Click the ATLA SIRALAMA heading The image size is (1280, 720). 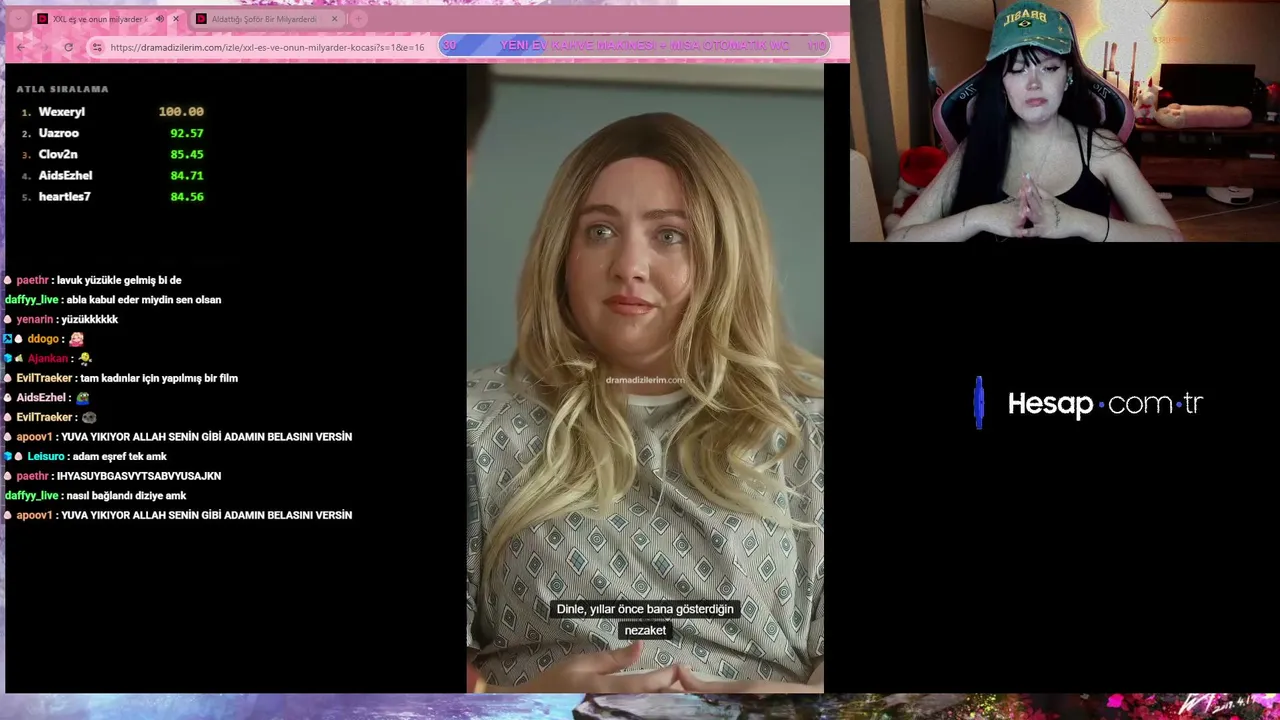click(62, 89)
